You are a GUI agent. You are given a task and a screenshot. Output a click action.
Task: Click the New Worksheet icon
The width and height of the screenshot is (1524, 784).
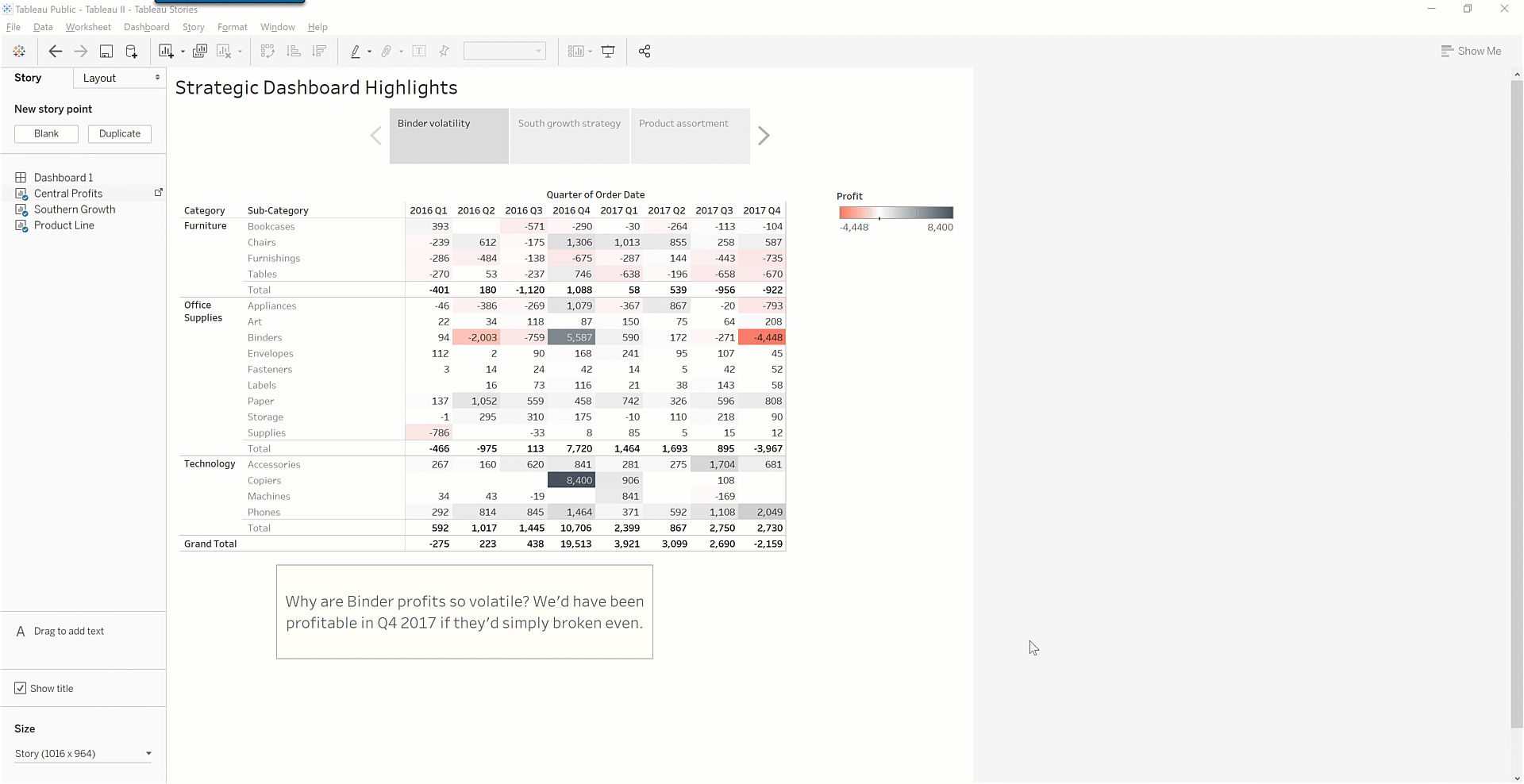[165, 52]
